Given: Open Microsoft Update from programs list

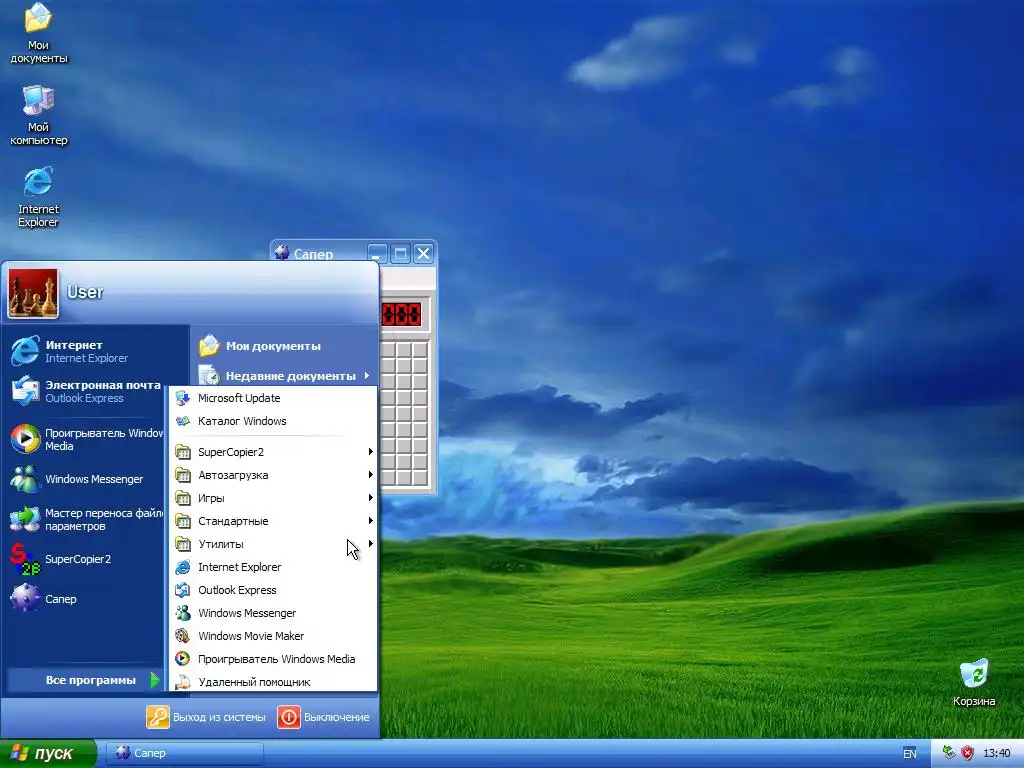Looking at the screenshot, I should coord(273,398).
